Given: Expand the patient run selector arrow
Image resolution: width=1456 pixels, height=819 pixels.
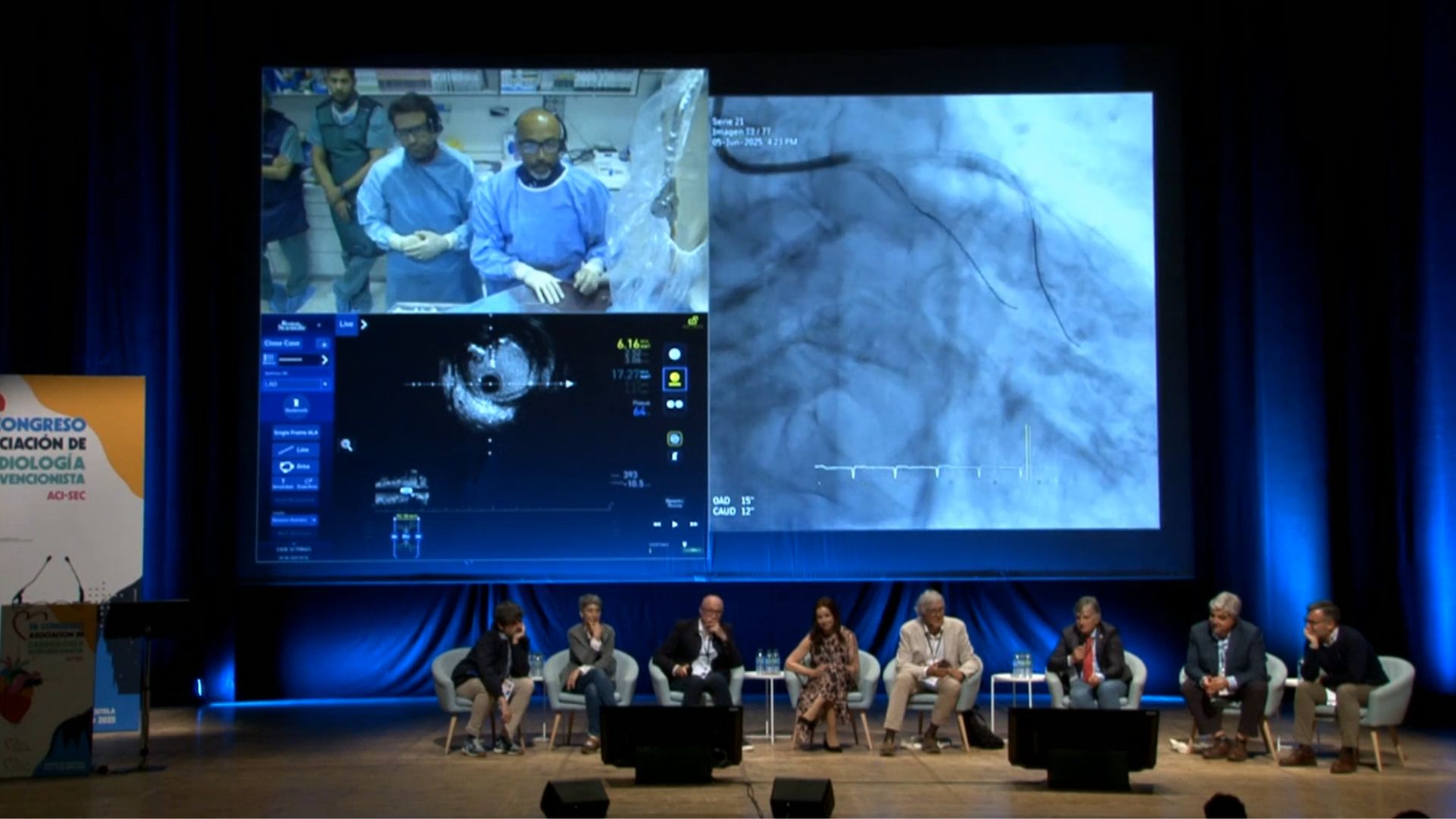Looking at the screenshot, I should [325, 359].
